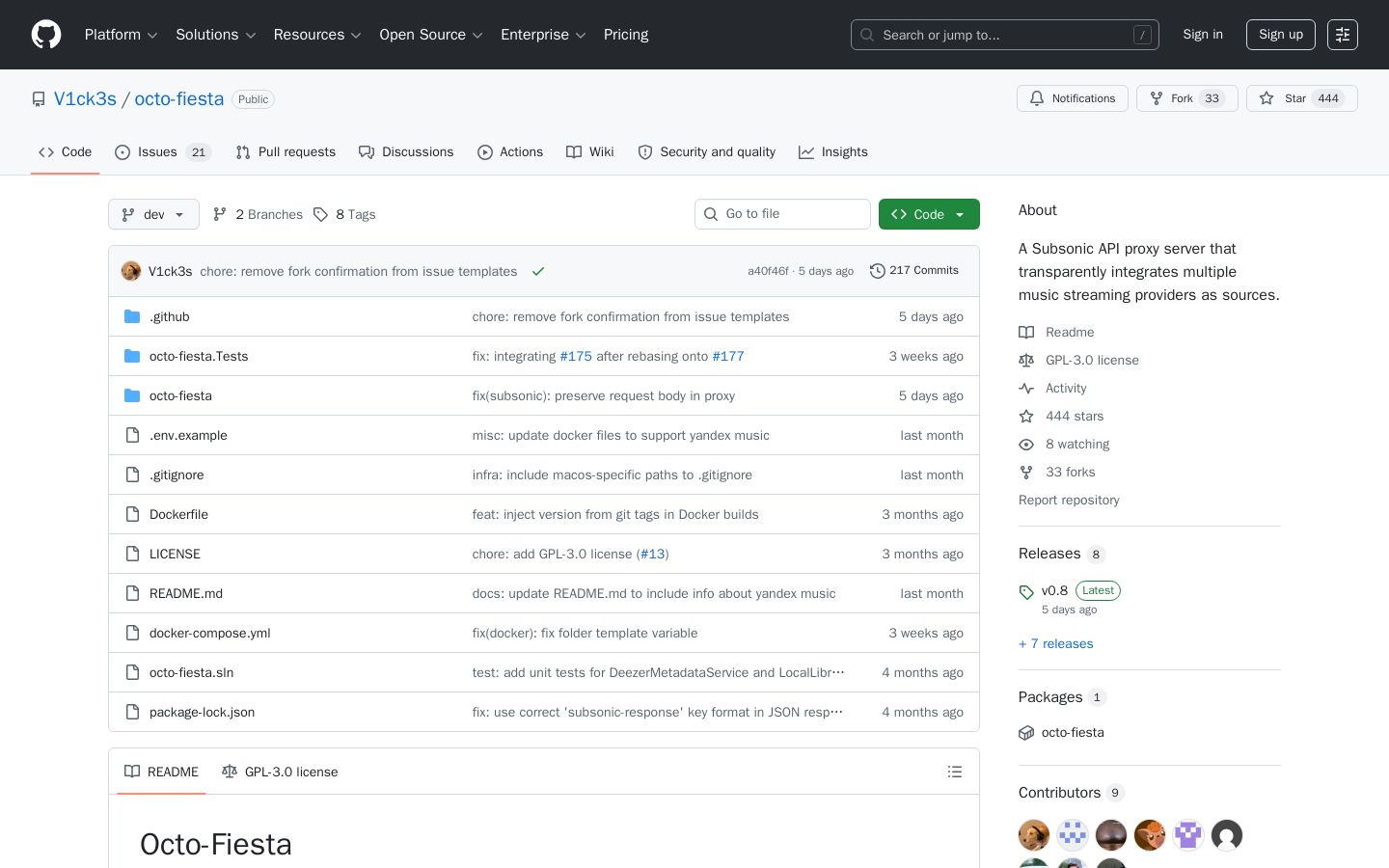Open the octo-fiesta repository name link
1389x868 pixels.
click(x=179, y=99)
